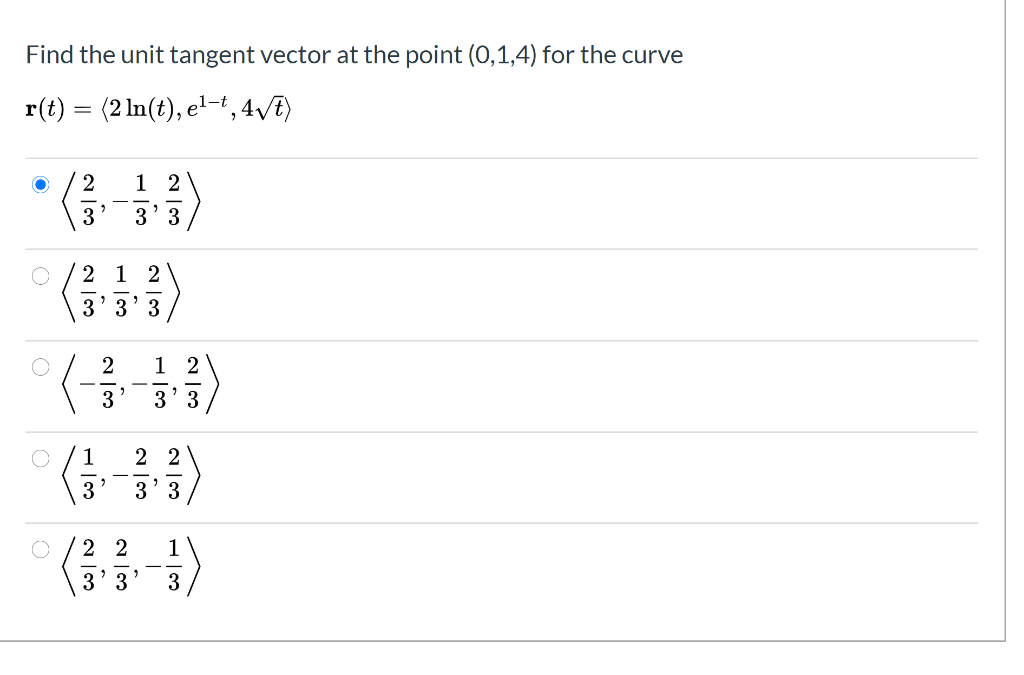
Task: Select the radio button for ⟨1/3, −2/3, 2/3⟩
Action: point(40,459)
